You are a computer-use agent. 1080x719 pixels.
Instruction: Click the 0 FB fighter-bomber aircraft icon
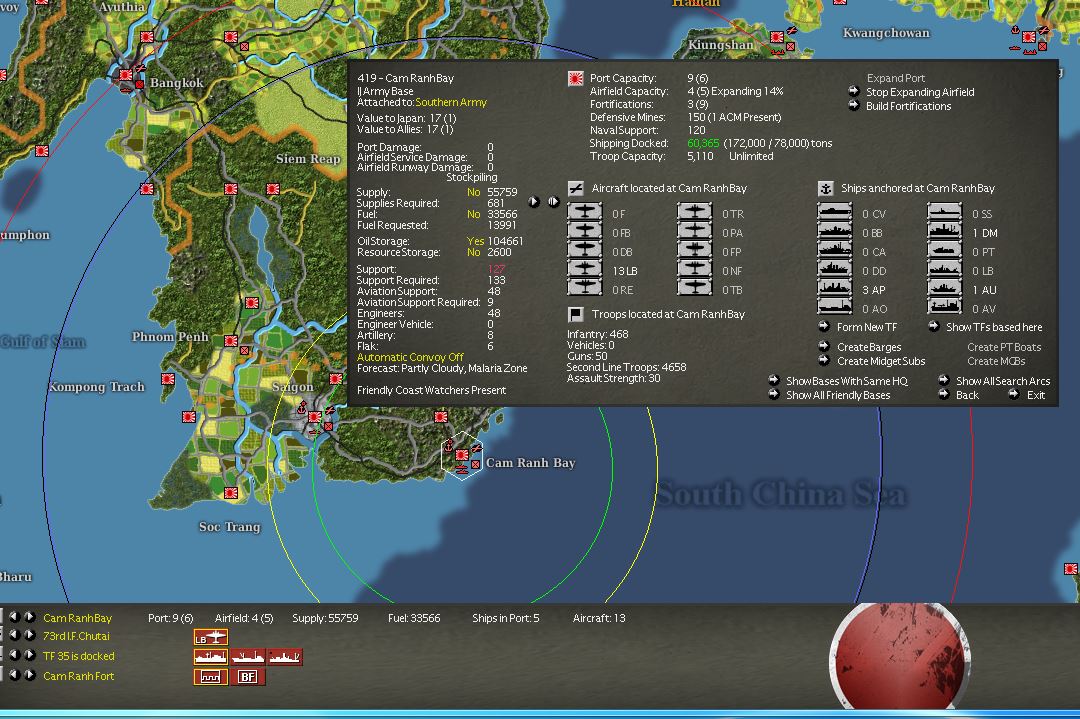584,231
